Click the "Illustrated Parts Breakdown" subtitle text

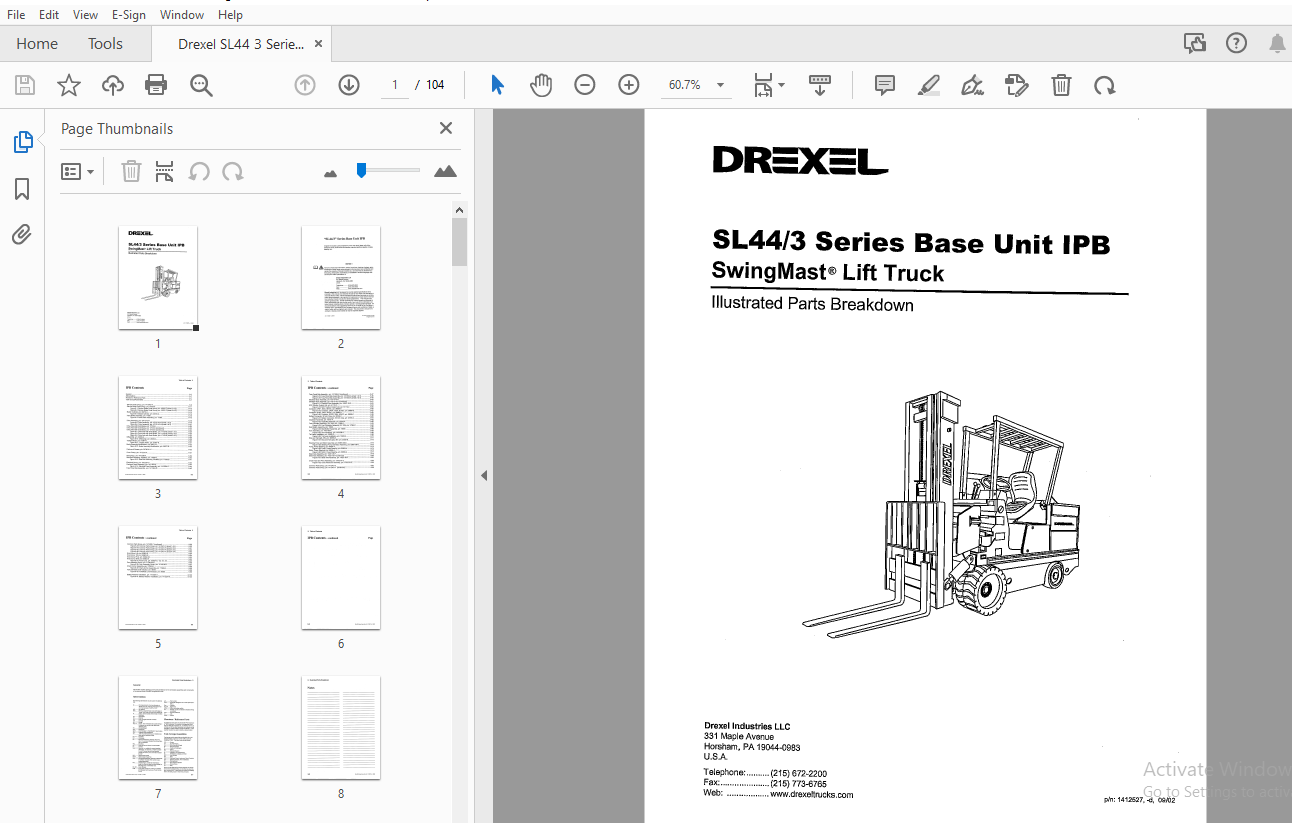tap(812, 304)
